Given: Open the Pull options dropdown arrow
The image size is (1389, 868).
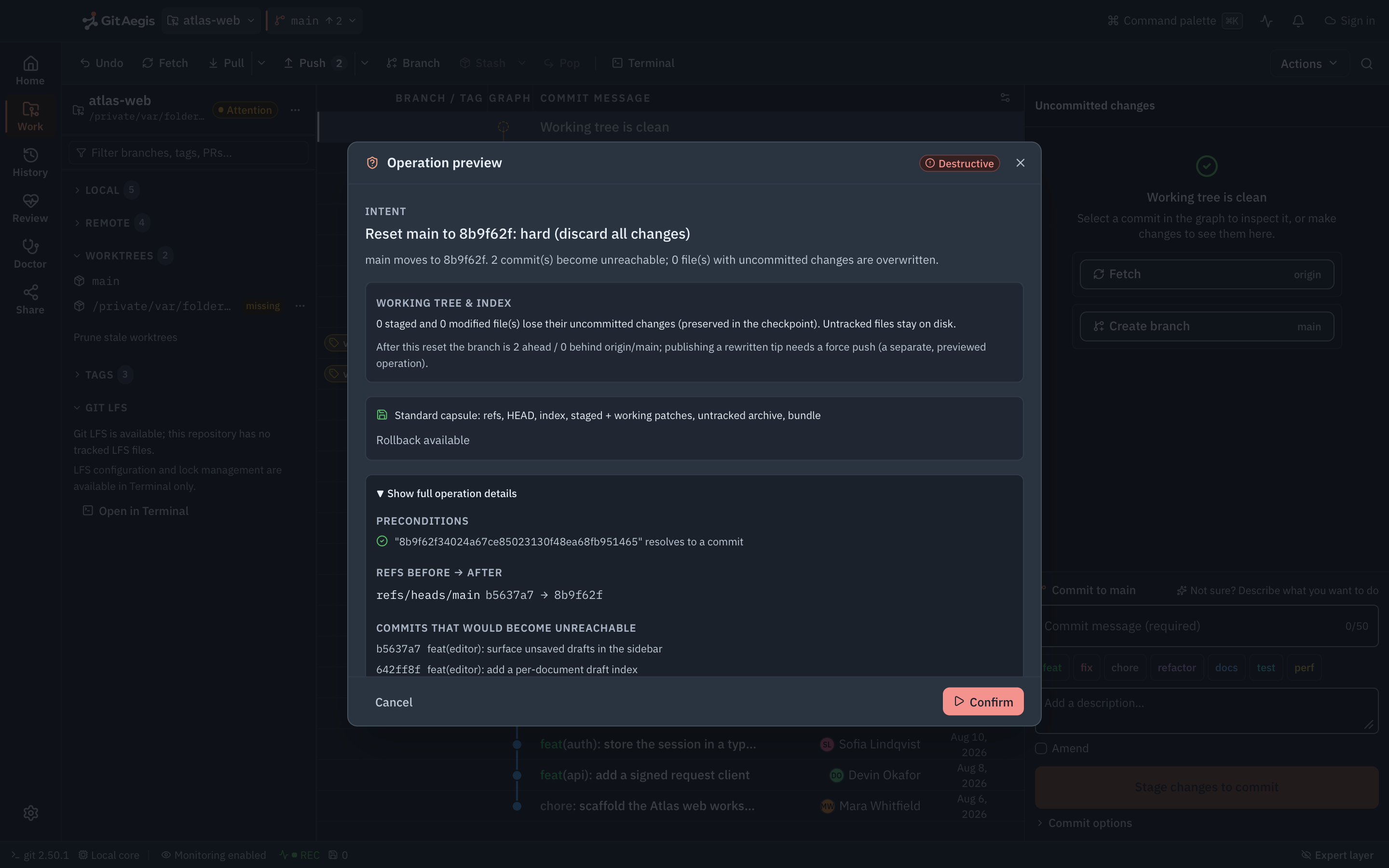Looking at the screenshot, I should (x=262, y=63).
